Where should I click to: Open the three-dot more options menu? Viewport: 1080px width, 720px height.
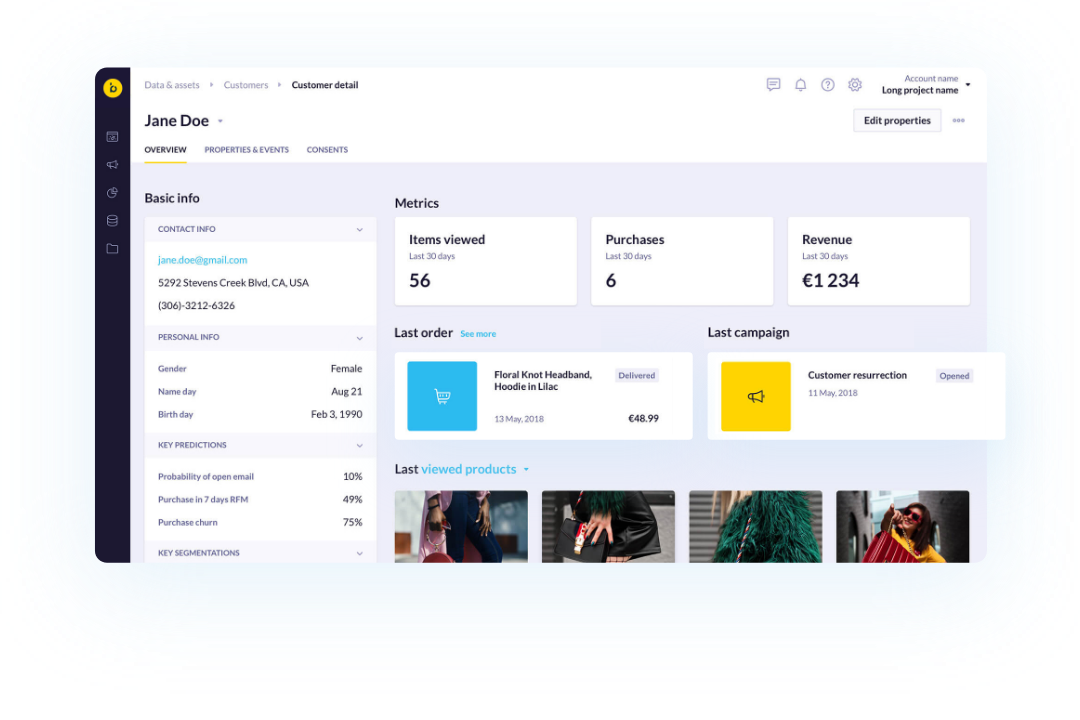pyautogui.click(x=958, y=121)
